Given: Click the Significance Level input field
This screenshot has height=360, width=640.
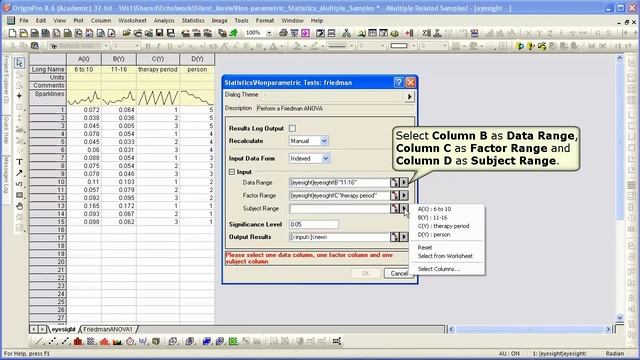Looking at the screenshot, I should pos(313,224).
